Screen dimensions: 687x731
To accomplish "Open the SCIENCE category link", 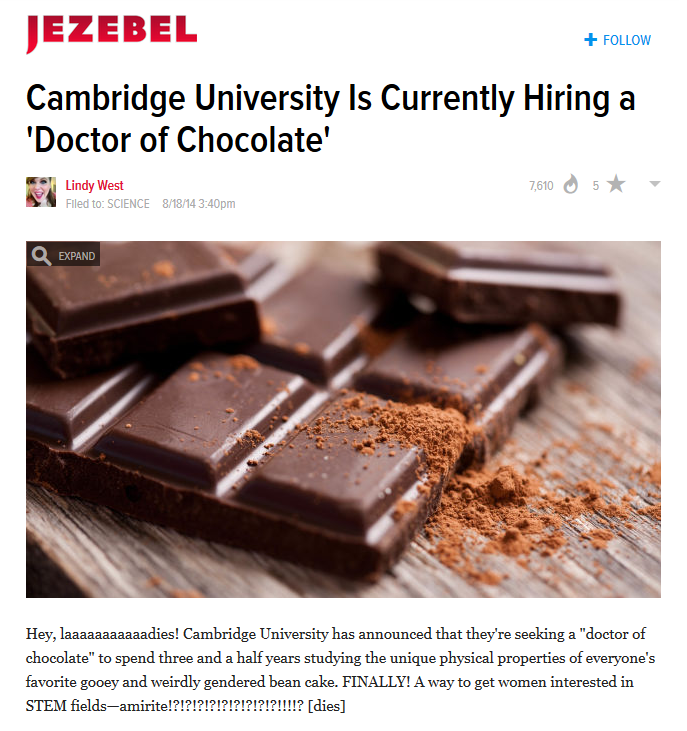I will pos(128,204).
